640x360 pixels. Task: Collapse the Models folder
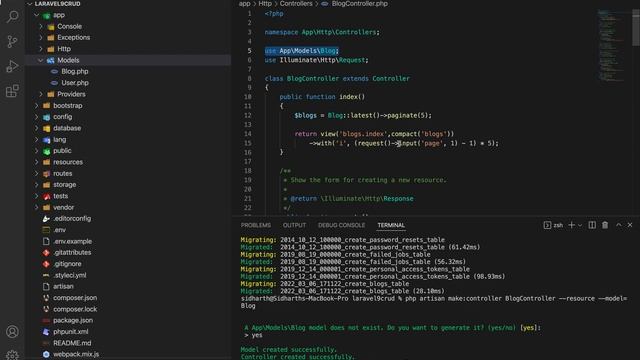pos(68,60)
